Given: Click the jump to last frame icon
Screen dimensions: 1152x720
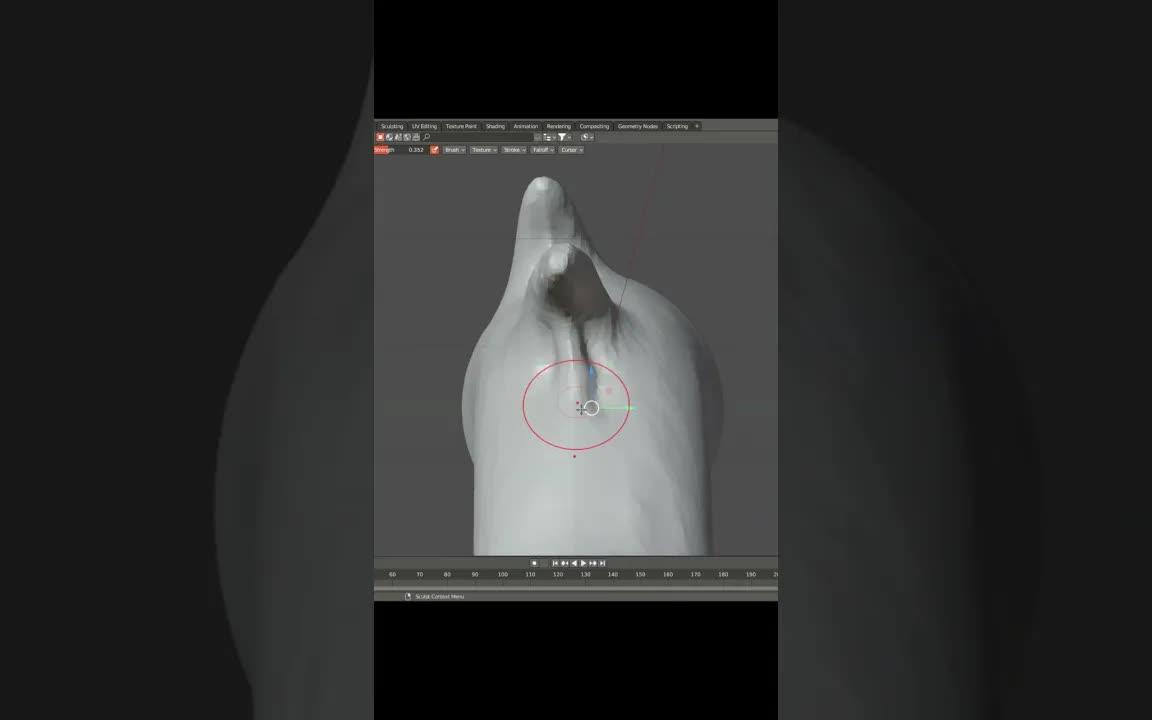Looking at the screenshot, I should (x=602, y=562).
